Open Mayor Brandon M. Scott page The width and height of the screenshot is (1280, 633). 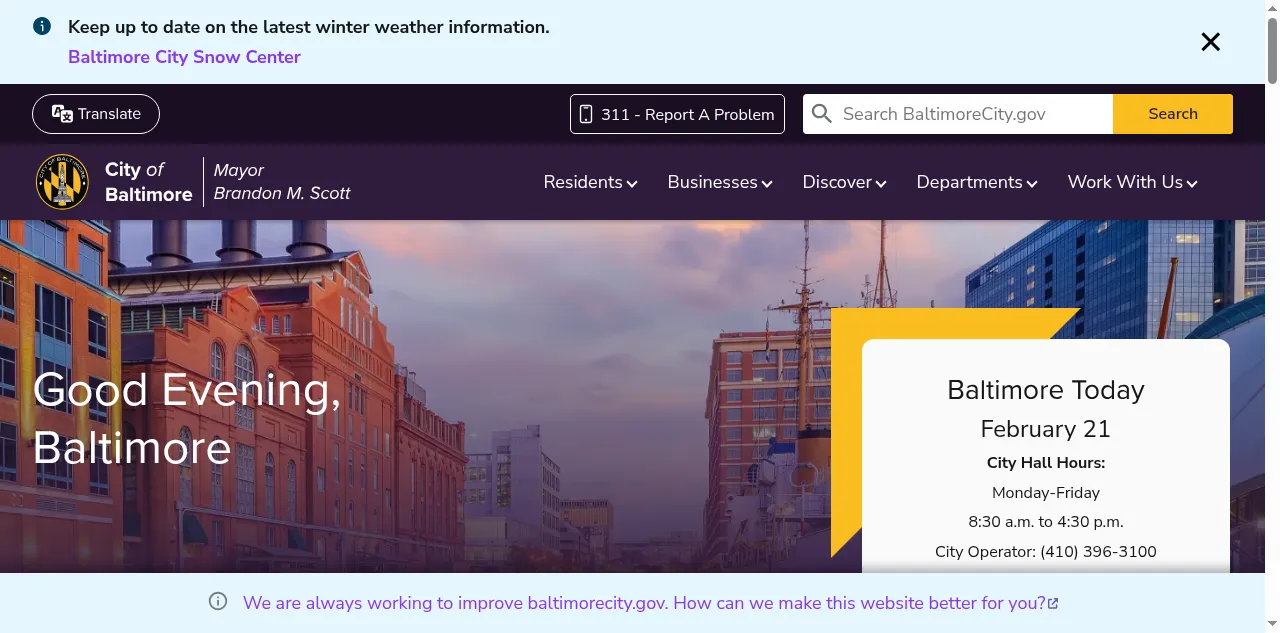[282, 182]
